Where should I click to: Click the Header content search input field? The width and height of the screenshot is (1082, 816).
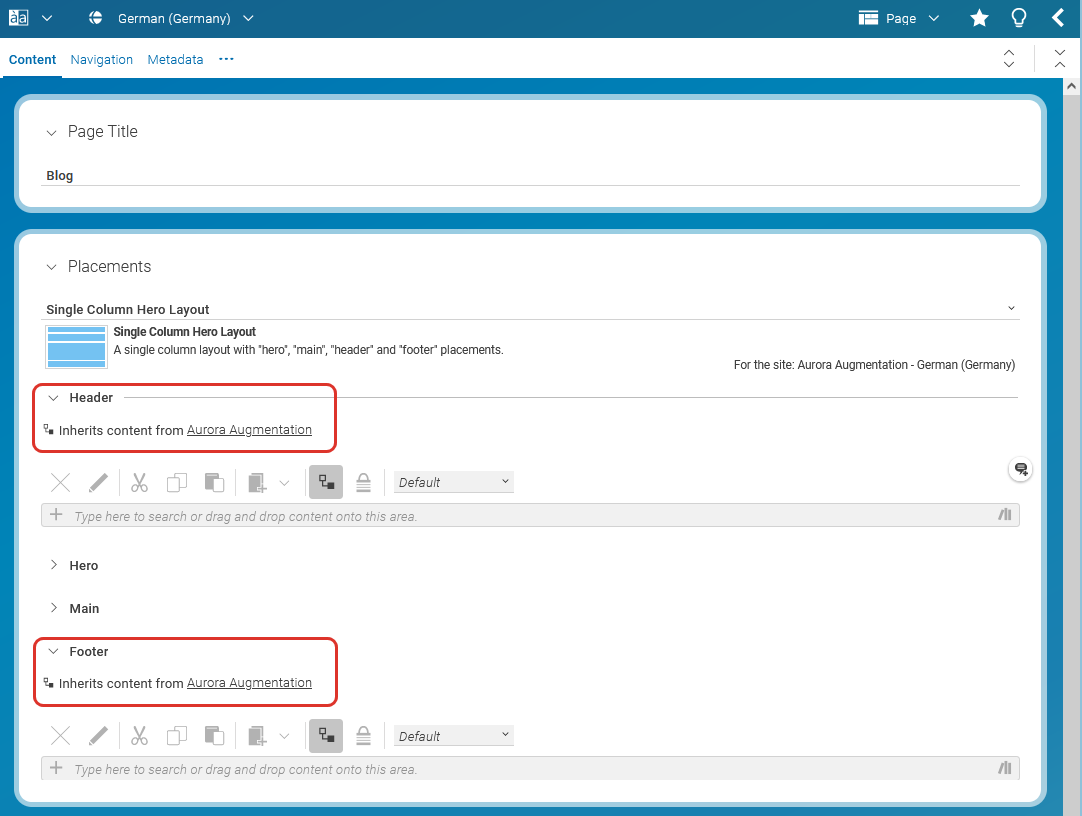tap(400, 515)
